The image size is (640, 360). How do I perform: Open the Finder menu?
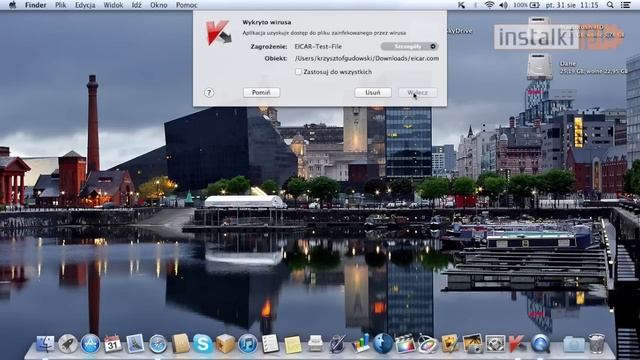(36, 5)
